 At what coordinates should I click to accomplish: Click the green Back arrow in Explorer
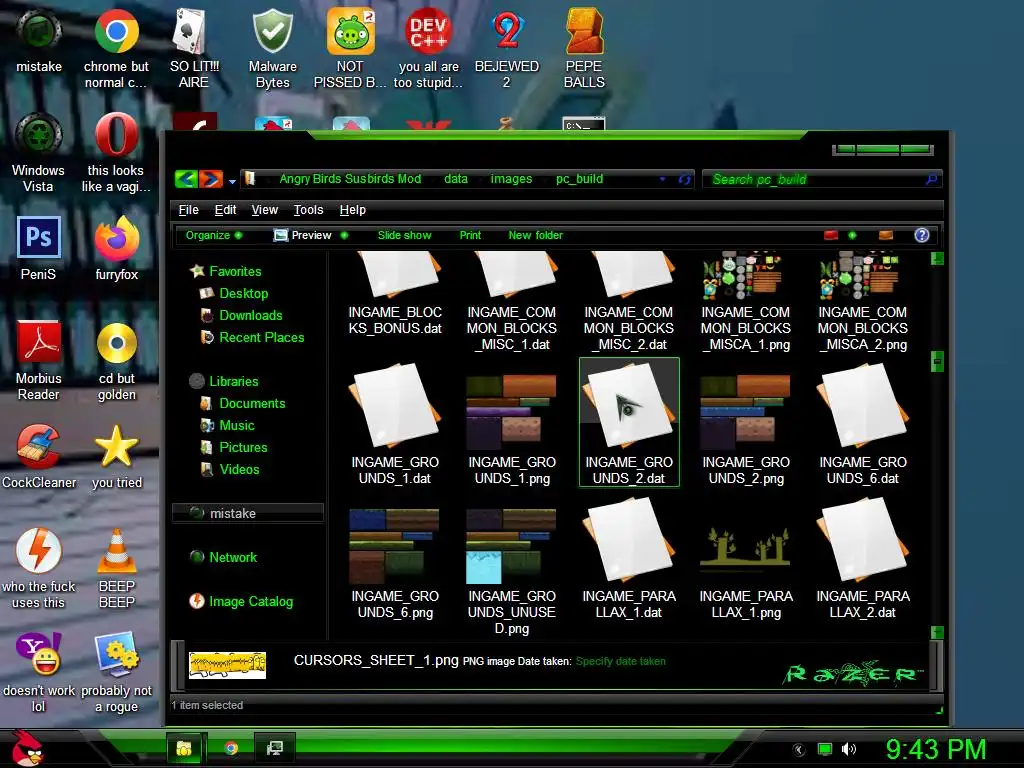click(x=186, y=178)
